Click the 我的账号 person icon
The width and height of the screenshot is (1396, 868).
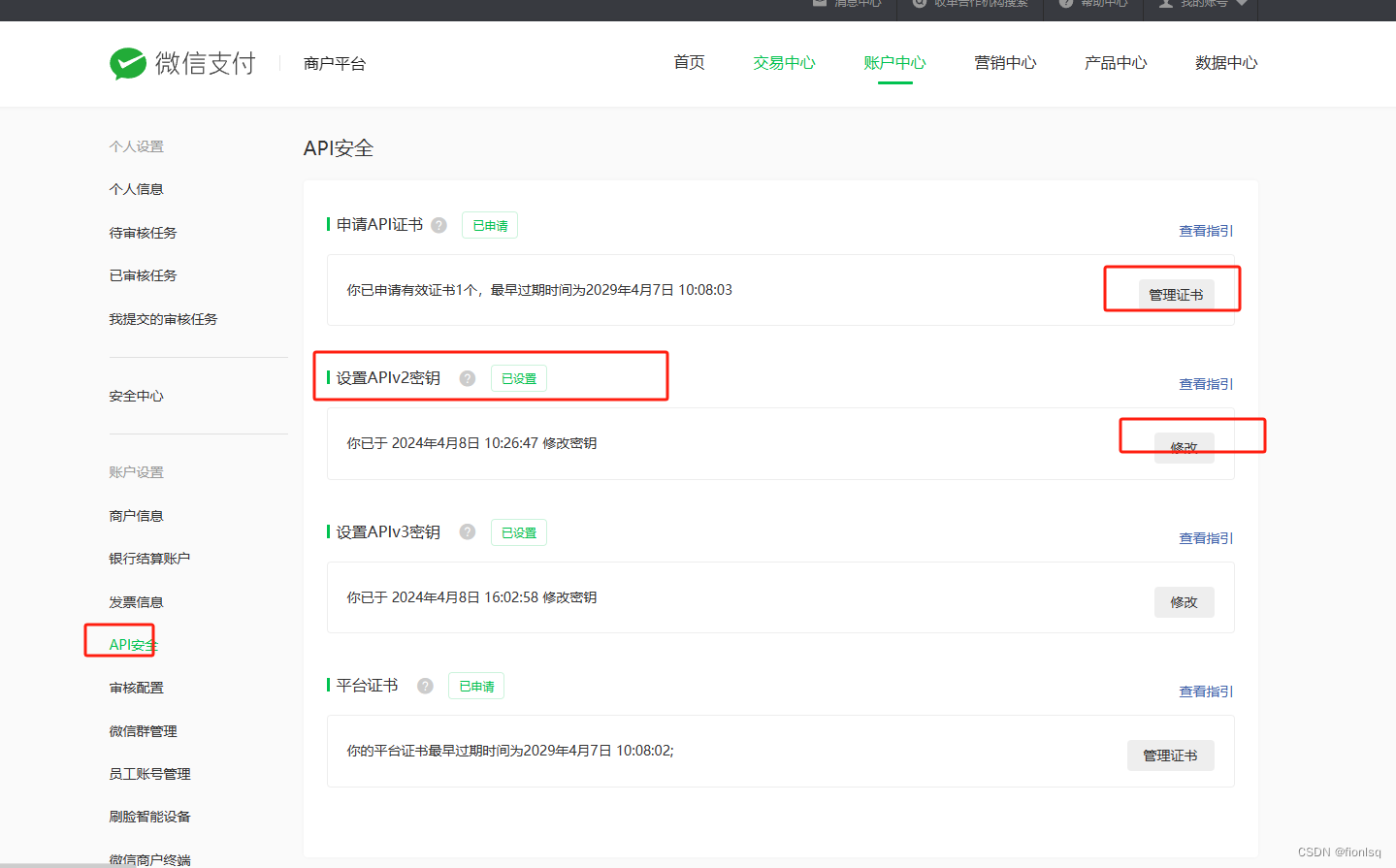click(x=1166, y=5)
